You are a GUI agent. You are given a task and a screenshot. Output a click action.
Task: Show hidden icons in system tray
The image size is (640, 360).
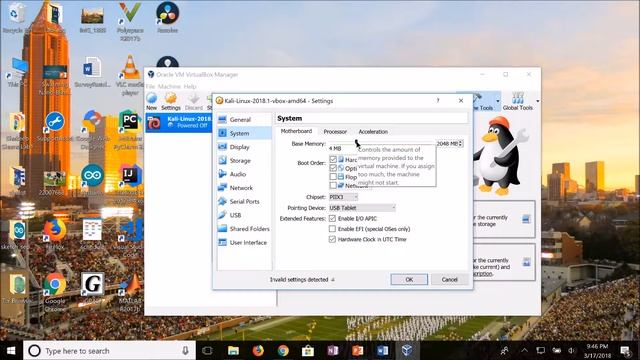pyautogui.click(x=524, y=351)
